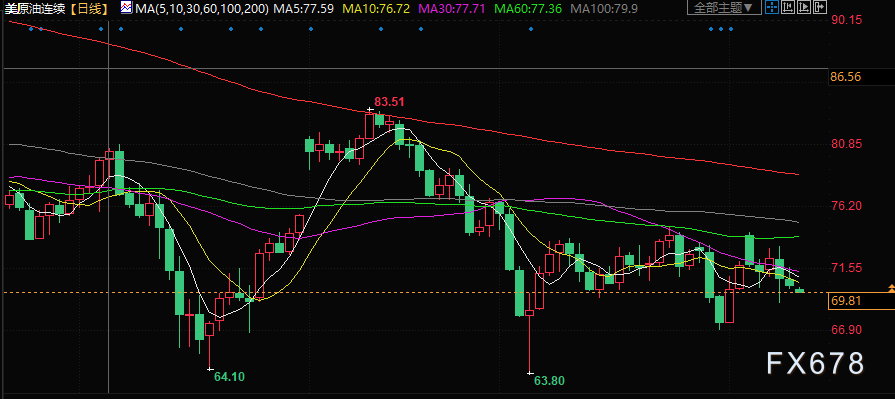The image size is (895, 399).
Task: Click the blue event dot above the 63.80 low
Action: tap(531, 29)
